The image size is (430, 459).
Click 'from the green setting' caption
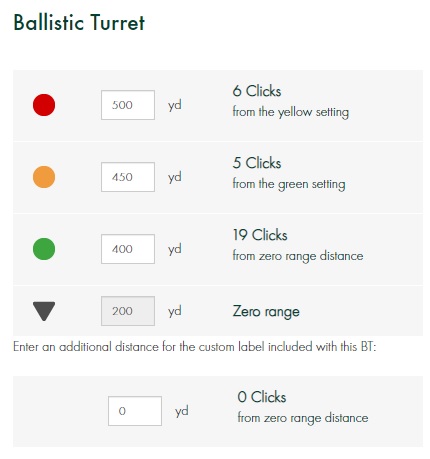tap(289, 184)
